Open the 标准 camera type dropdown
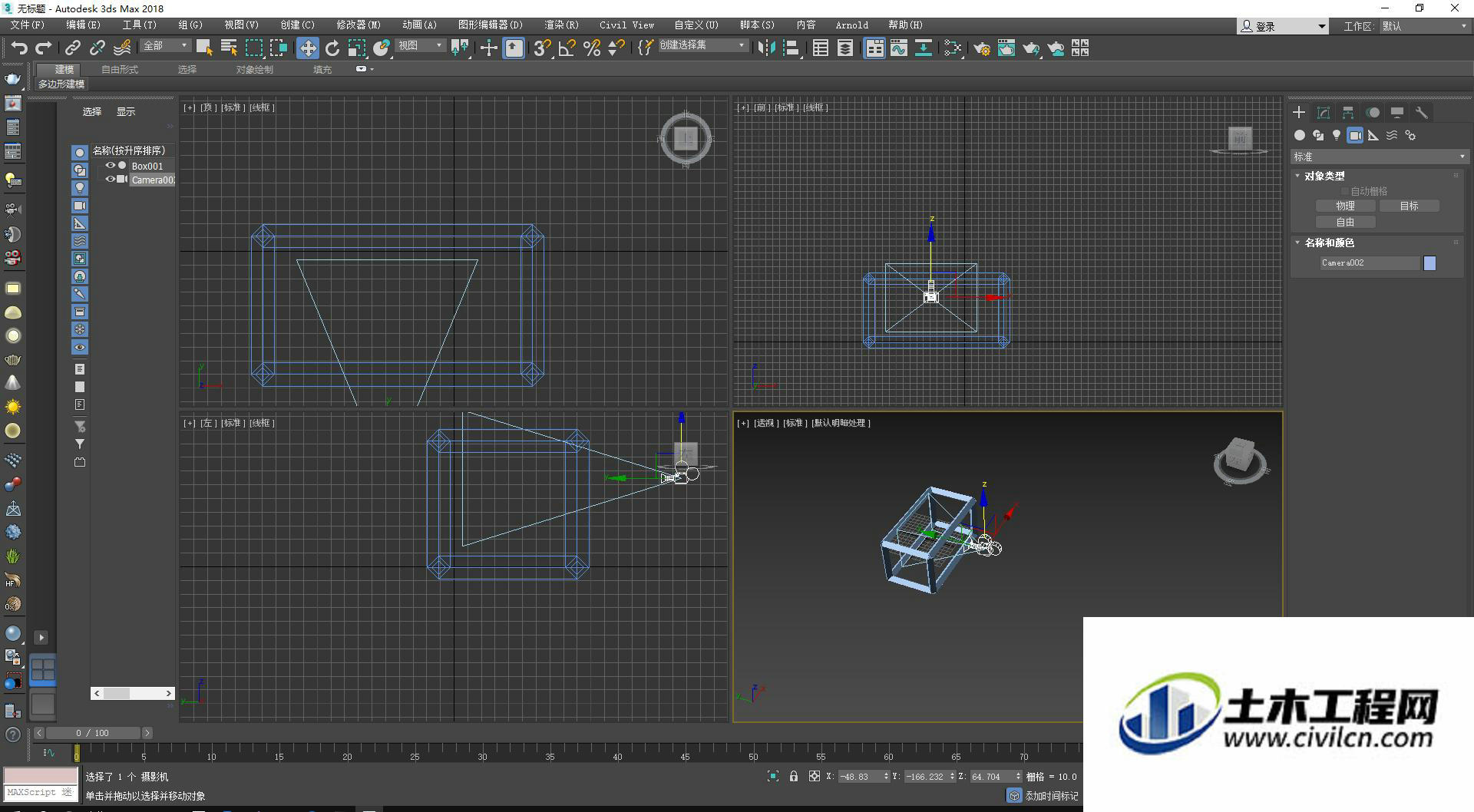The height and width of the screenshot is (812, 1474). pyautogui.click(x=1380, y=157)
